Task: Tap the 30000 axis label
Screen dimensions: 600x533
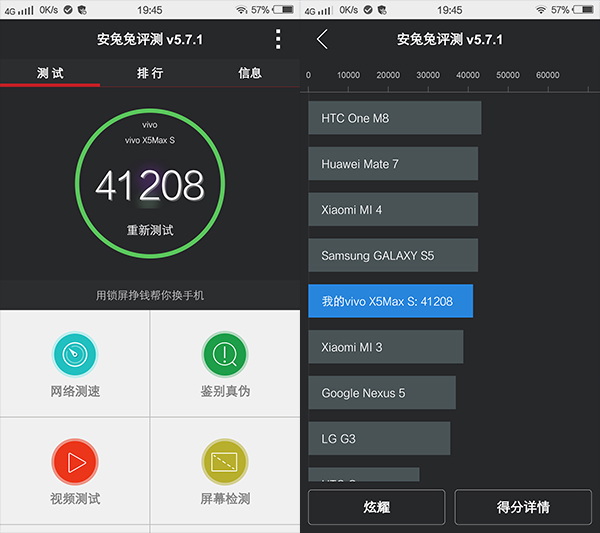Action: tap(428, 75)
